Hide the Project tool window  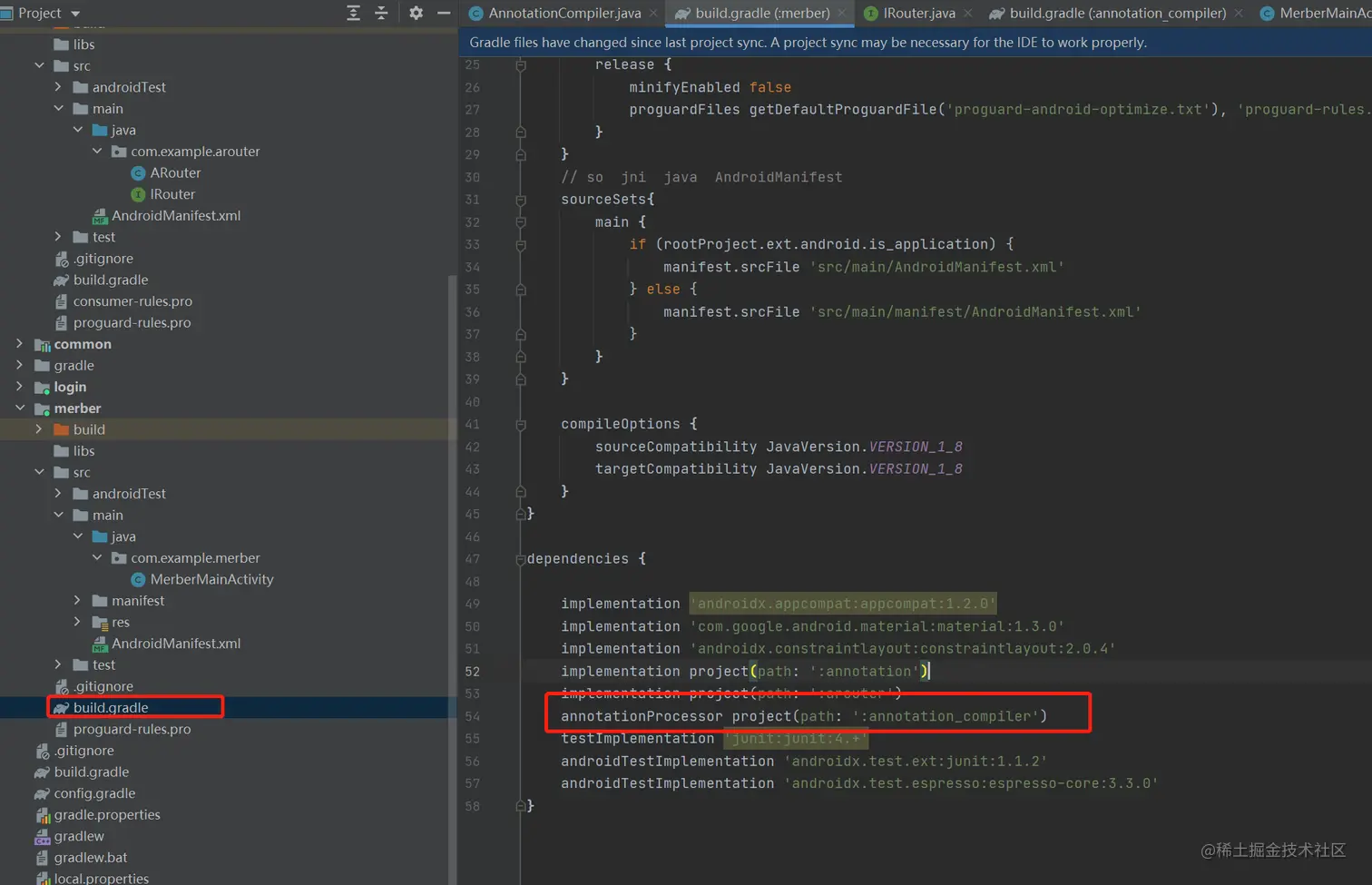(x=444, y=13)
